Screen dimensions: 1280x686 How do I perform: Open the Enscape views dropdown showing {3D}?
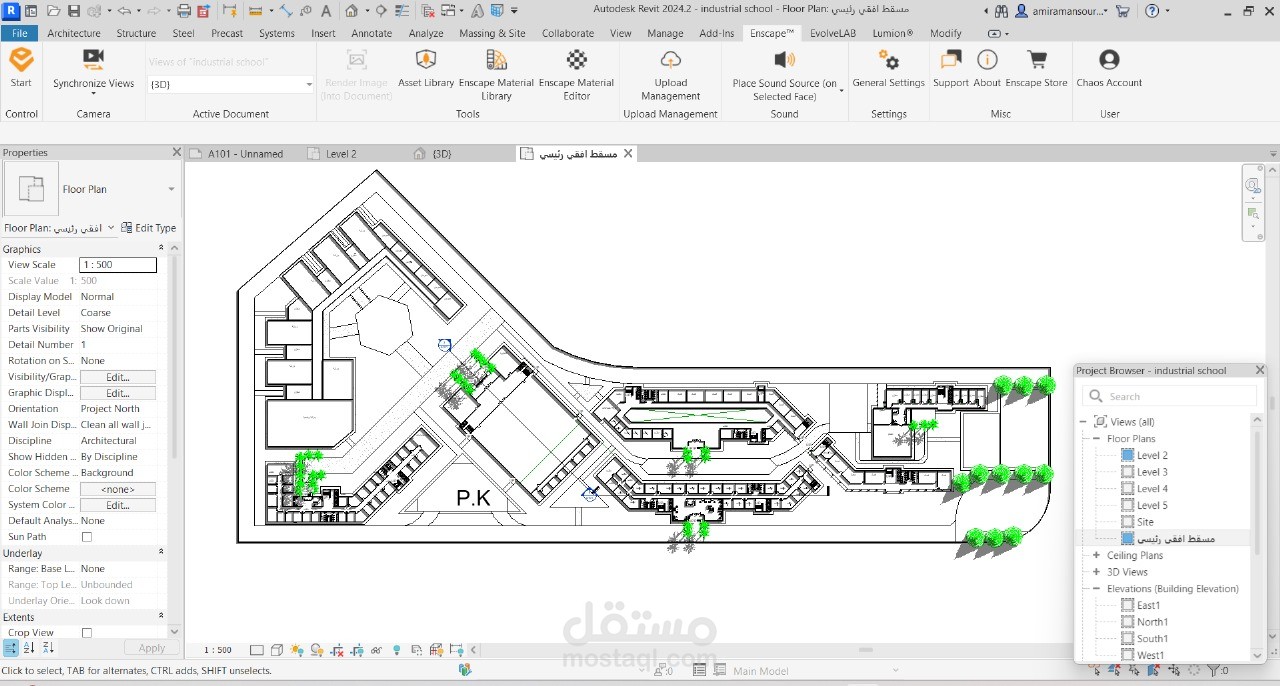pos(231,84)
